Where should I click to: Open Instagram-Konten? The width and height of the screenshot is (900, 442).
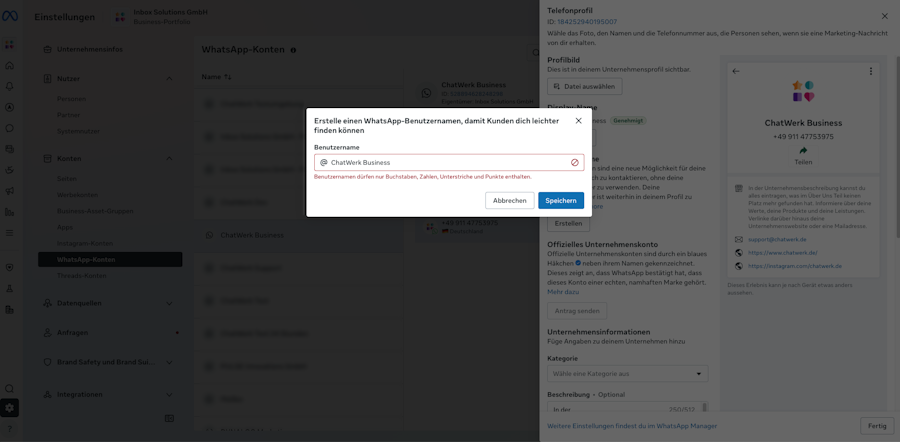pyautogui.click(x=85, y=243)
